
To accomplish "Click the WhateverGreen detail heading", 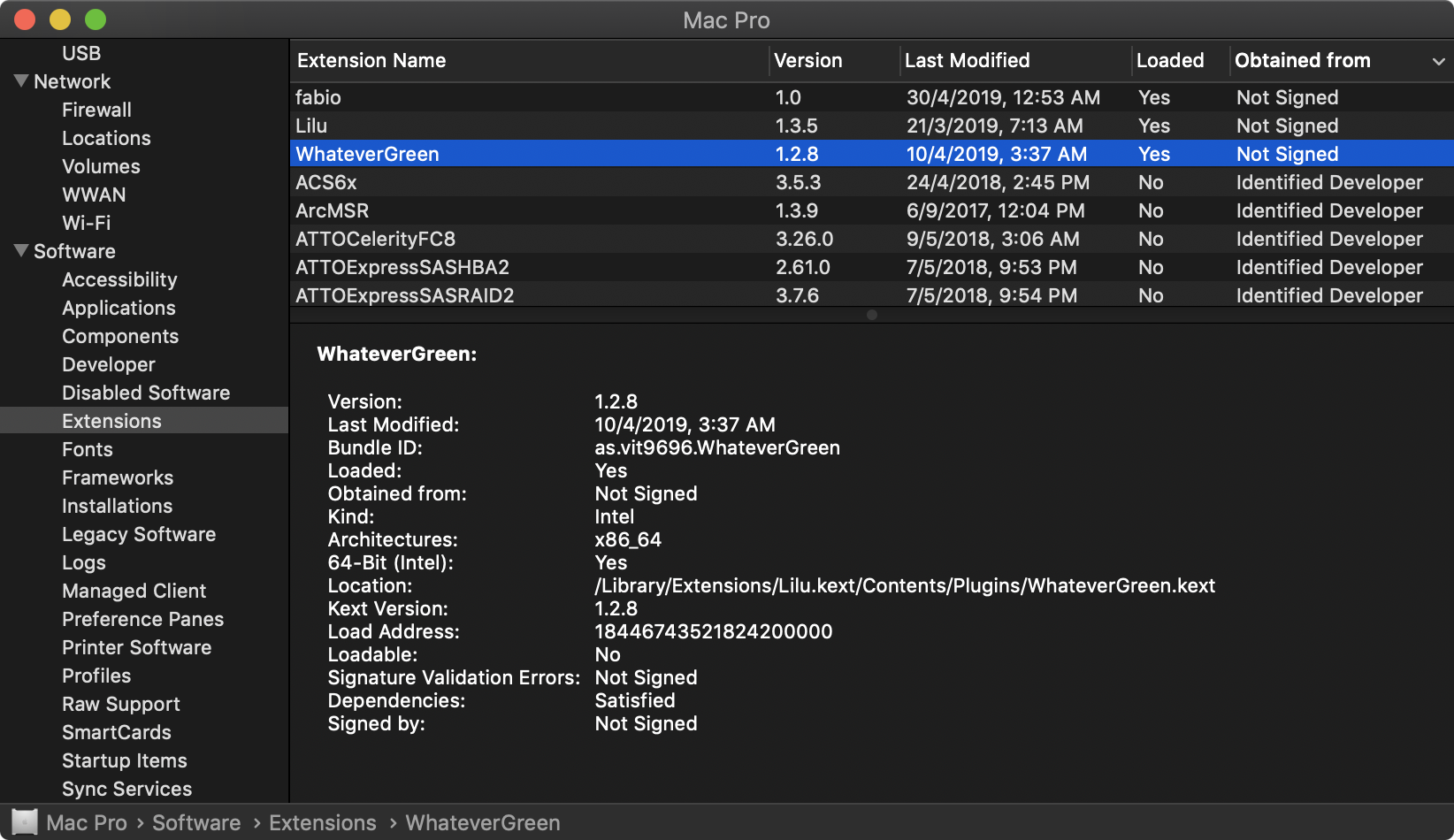I will coord(397,354).
